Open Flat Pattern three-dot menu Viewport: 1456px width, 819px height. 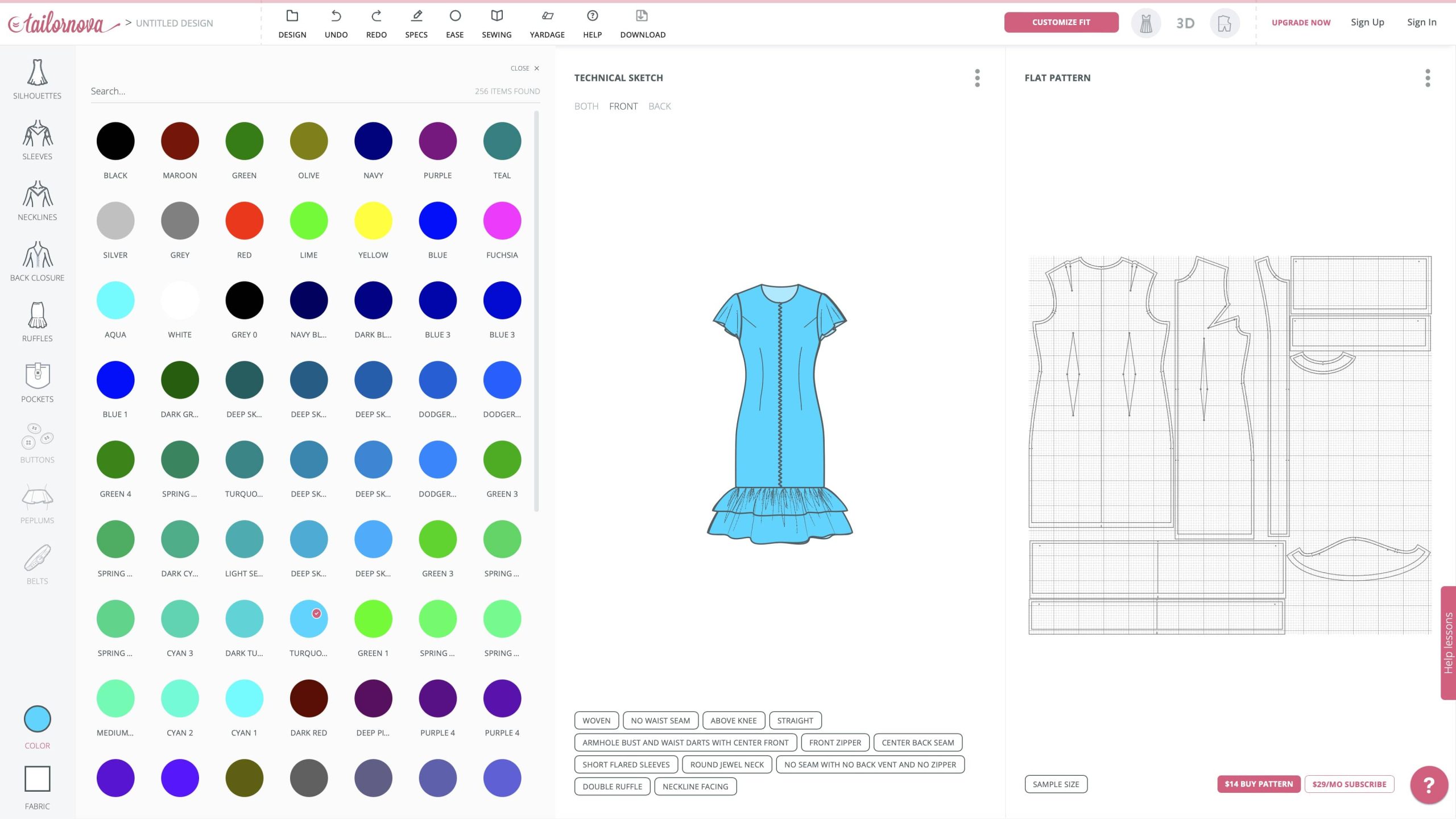[x=1427, y=78]
